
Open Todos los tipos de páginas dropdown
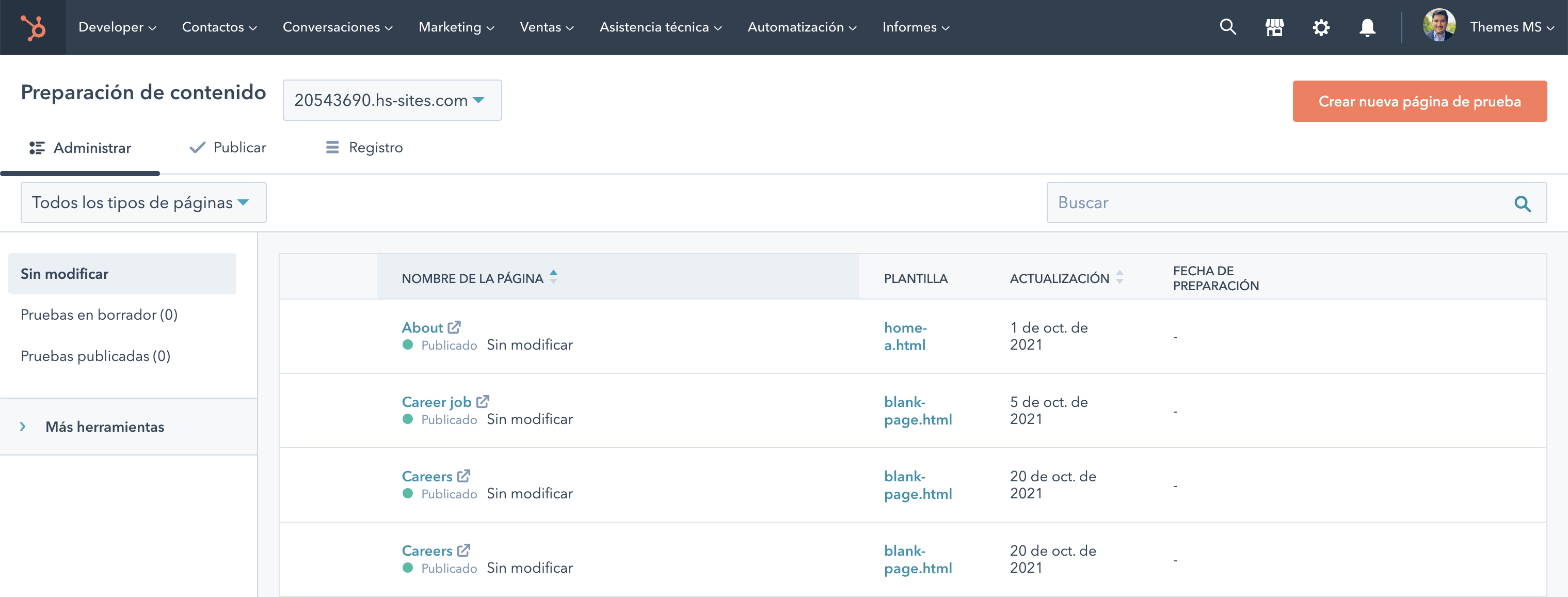pyautogui.click(x=143, y=202)
